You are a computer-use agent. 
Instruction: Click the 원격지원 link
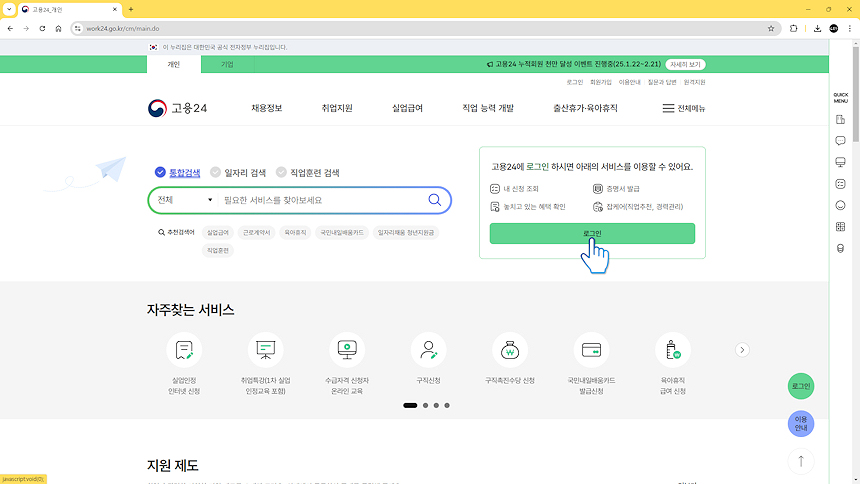coord(694,82)
